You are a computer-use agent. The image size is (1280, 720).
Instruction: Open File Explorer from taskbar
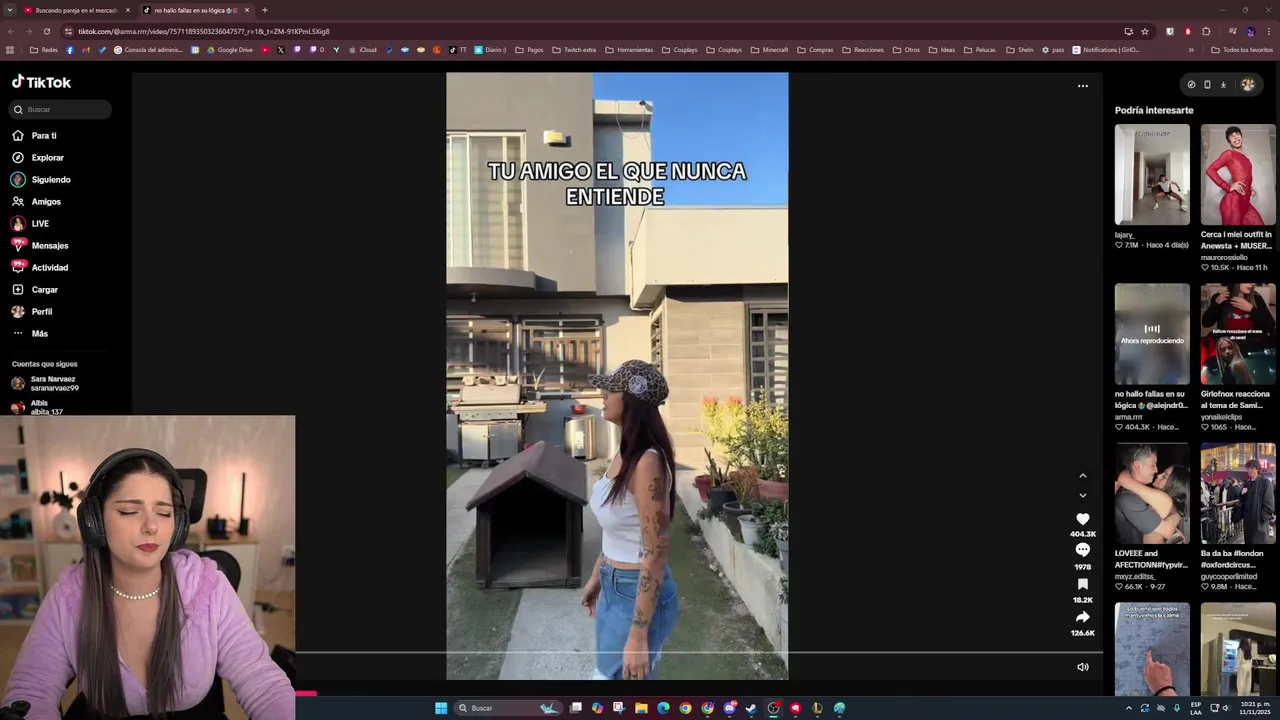641,708
